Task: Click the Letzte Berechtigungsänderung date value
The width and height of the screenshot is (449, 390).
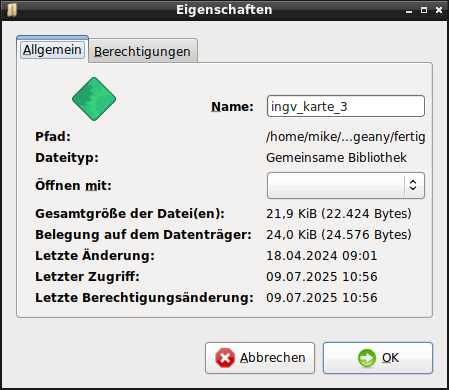Action: (322, 298)
